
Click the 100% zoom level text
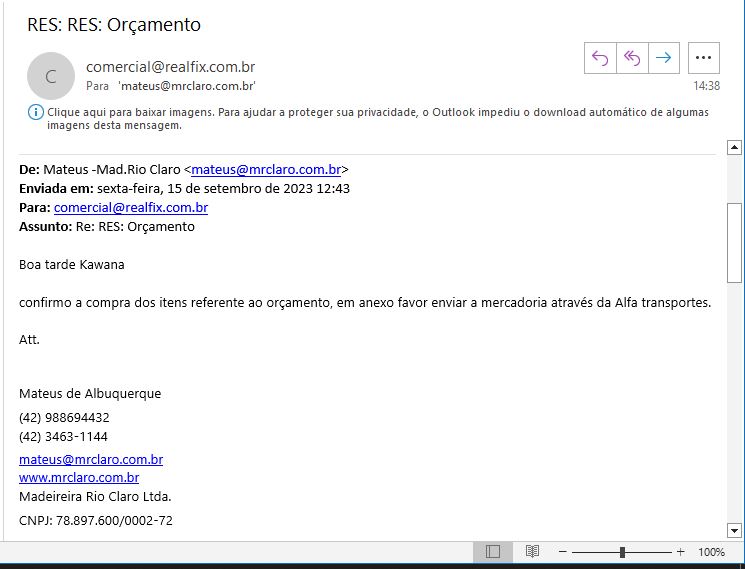(x=711, y=552)
